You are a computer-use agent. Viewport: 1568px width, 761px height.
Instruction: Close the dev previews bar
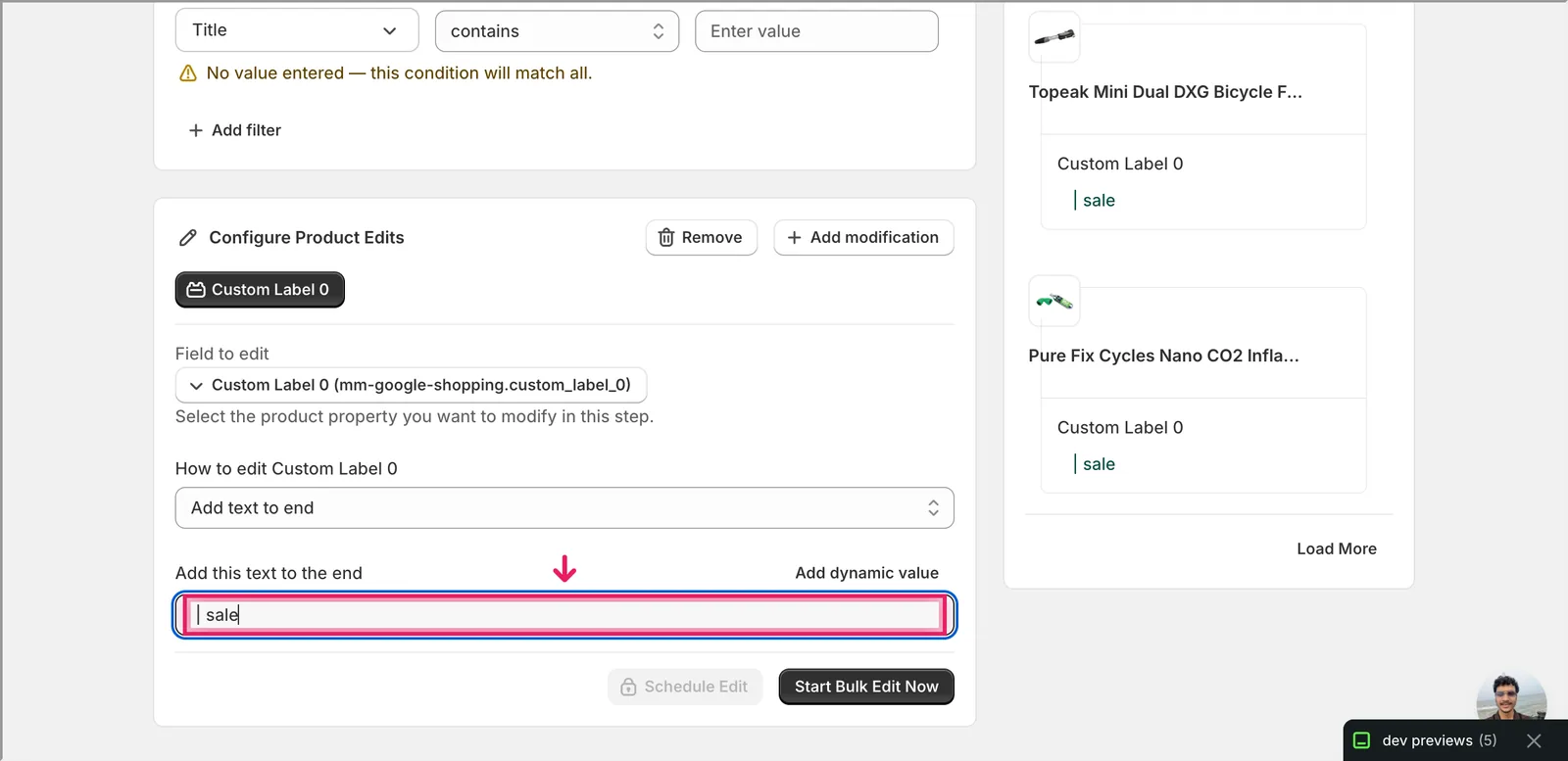point(1534,740)
